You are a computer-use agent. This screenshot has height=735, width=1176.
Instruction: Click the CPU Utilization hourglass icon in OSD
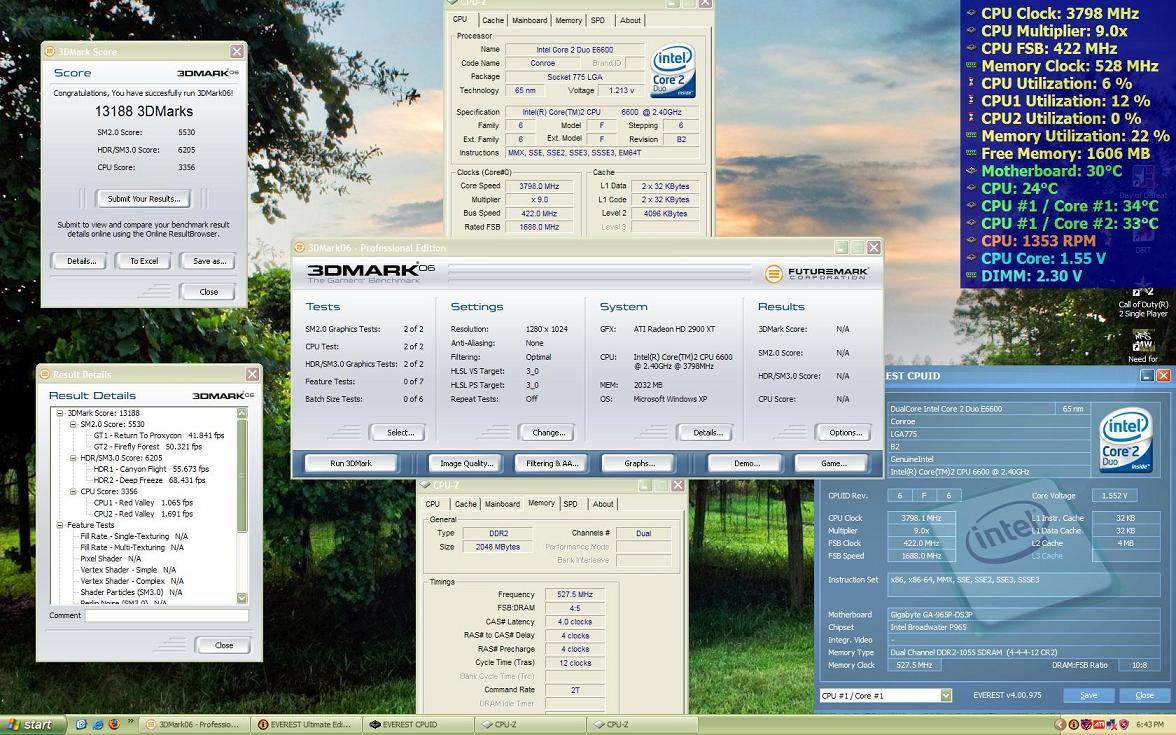(x=971, y=83)
